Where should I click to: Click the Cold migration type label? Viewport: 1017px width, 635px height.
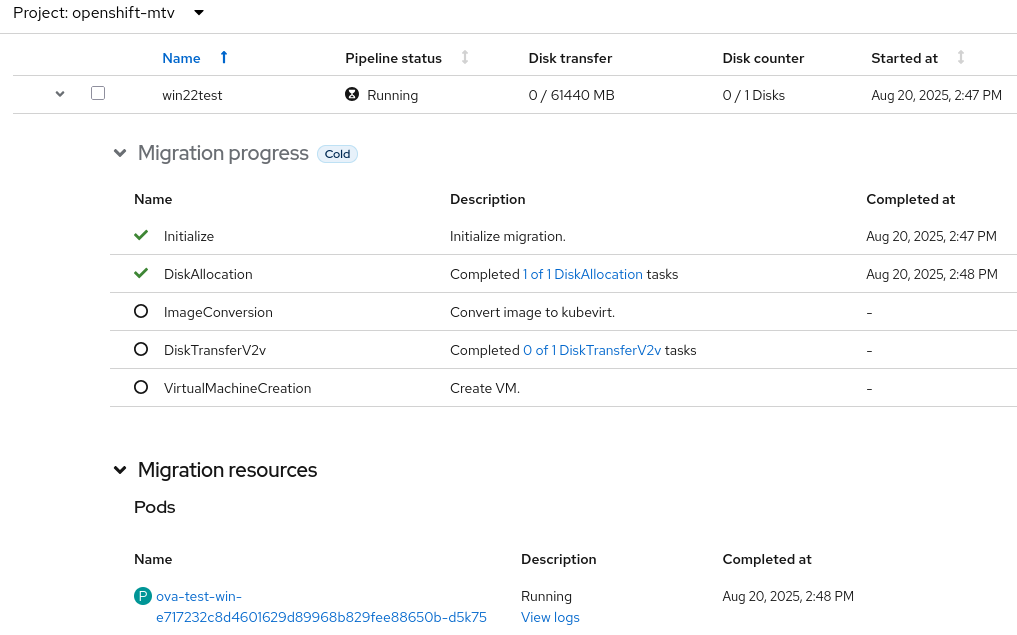(337, 154)
